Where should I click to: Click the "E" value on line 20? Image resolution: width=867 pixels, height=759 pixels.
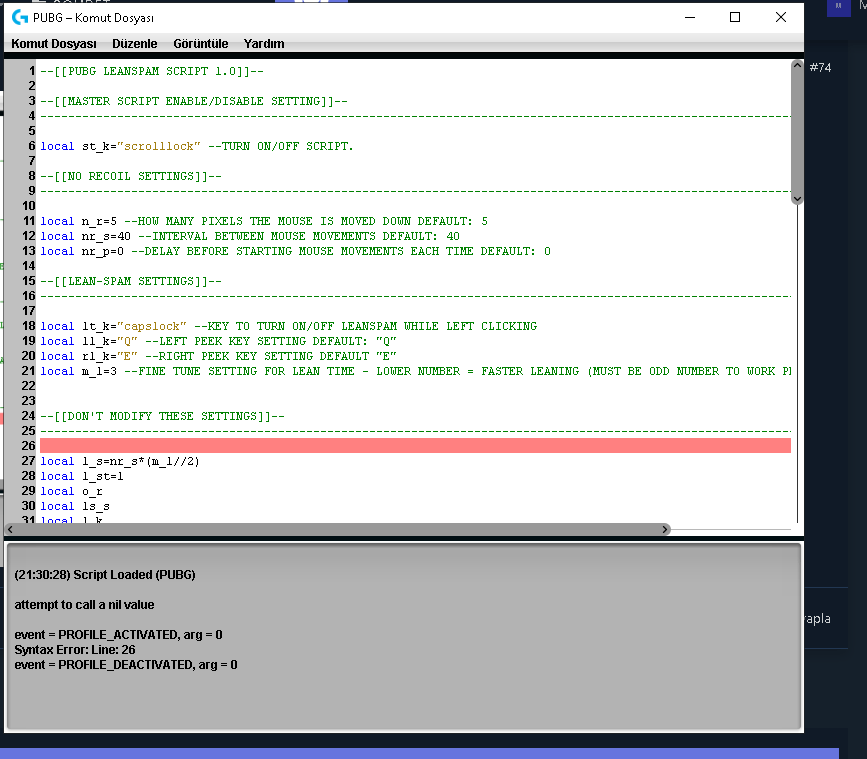[127, 356]
